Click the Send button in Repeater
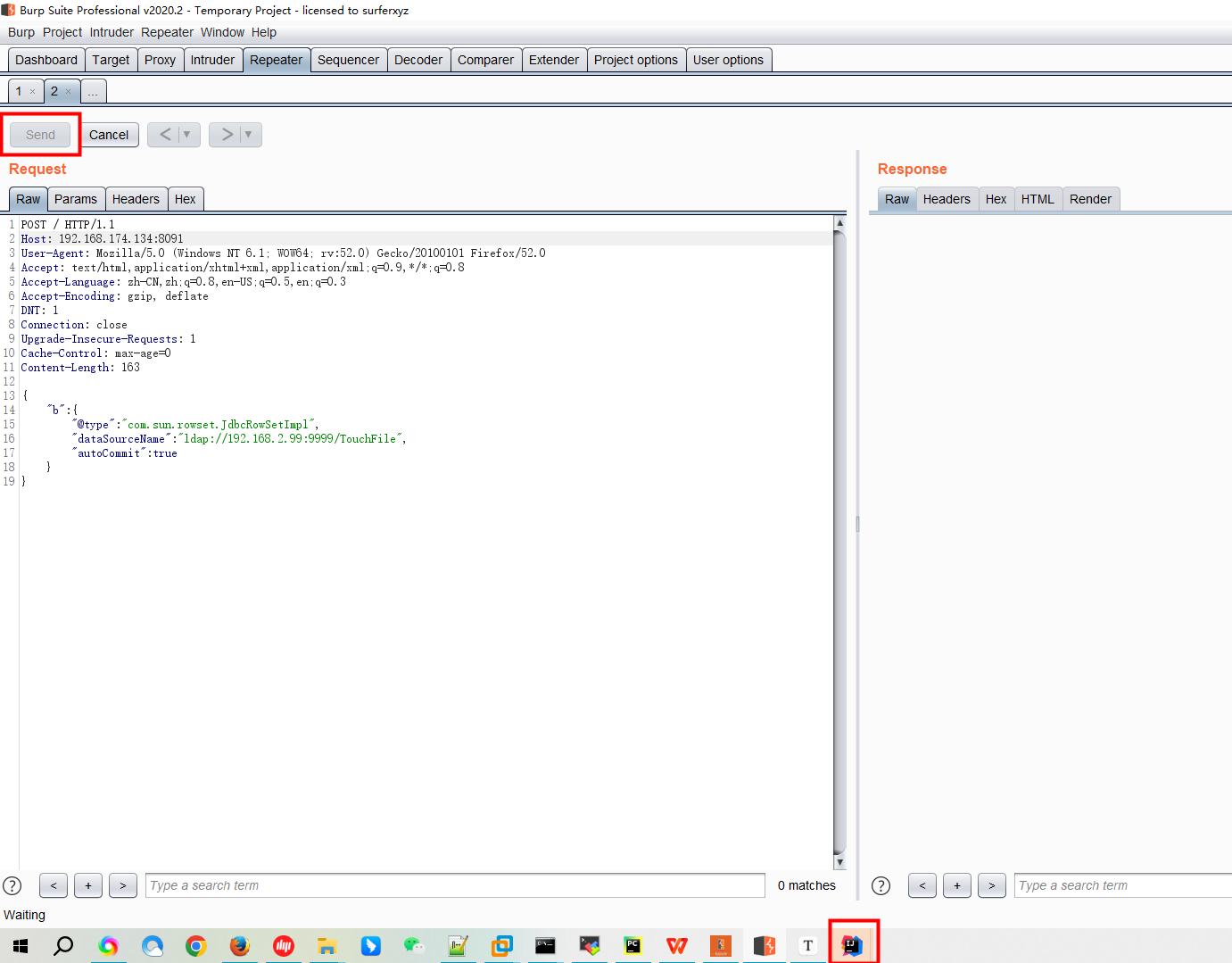Image resolution: width=1232 pixels, height=963 pixels. click(40, 135)
